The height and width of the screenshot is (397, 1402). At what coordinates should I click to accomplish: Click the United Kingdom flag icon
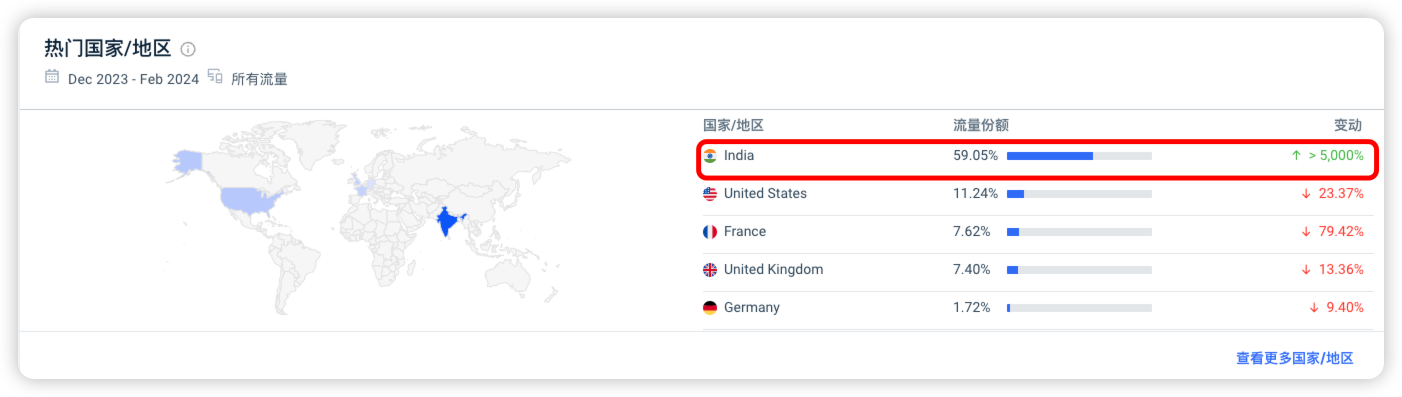point(710,270)
